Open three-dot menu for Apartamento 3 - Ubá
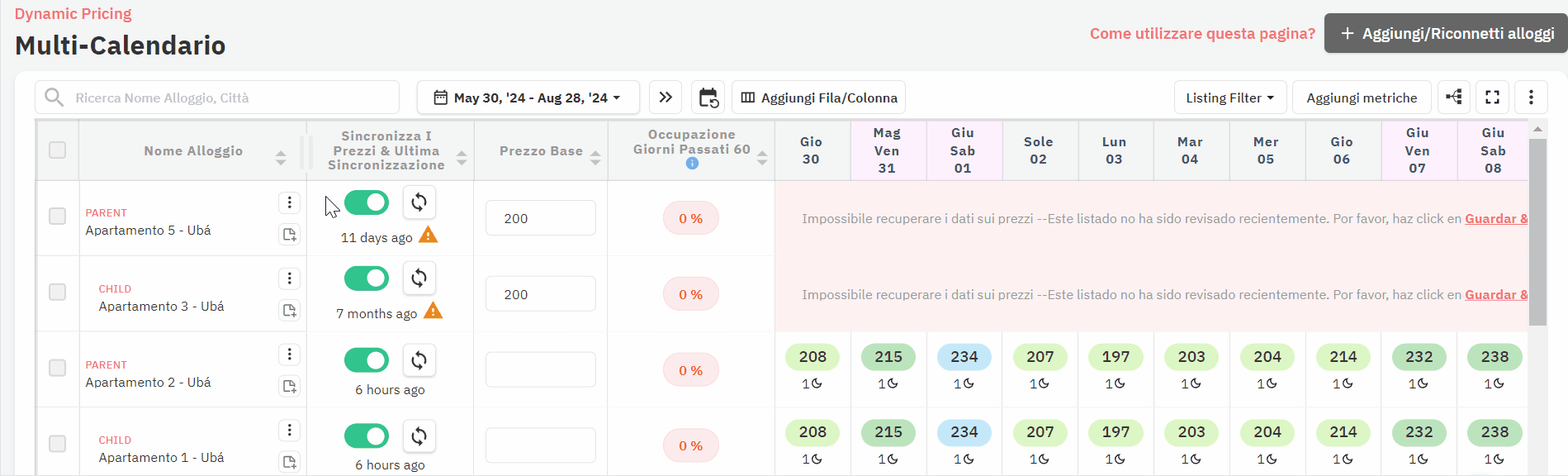This screenshot has height=476, width=1568. (x=290, y=278)
